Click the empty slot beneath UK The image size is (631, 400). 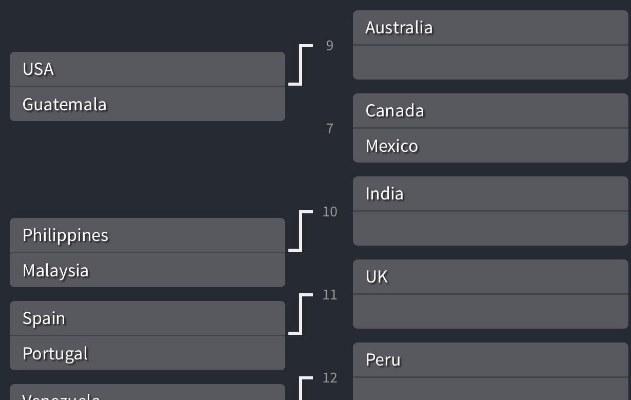[x=490, y=311]
